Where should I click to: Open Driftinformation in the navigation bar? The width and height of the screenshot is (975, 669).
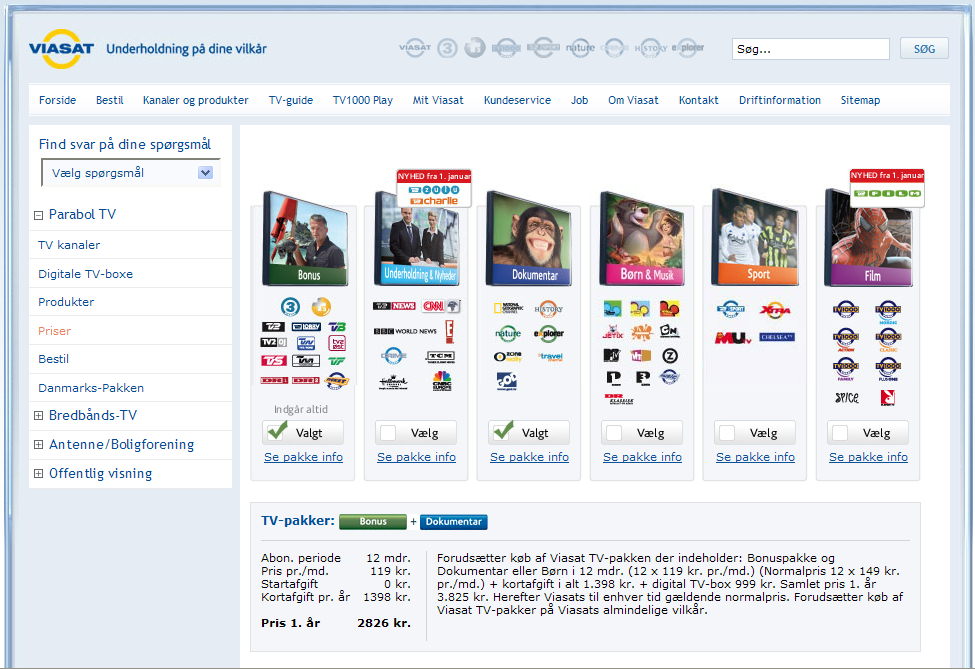click(x=780, y=100)
